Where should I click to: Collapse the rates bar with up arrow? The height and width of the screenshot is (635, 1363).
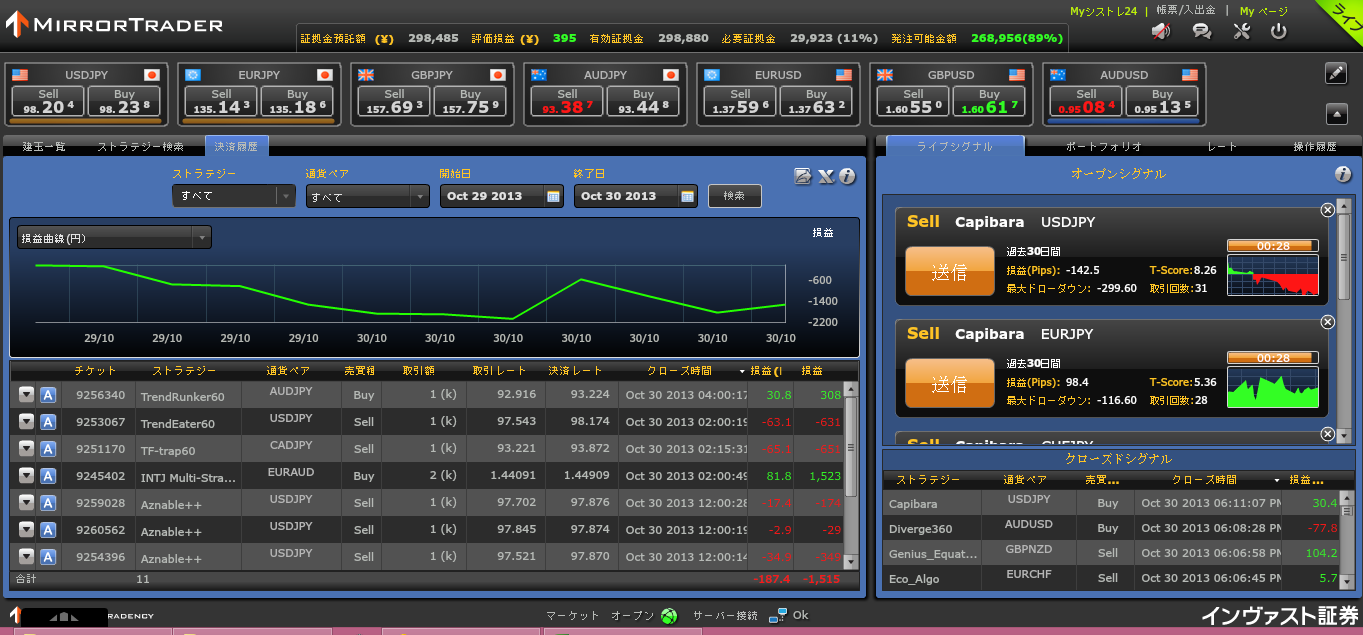click(1336, 113)
